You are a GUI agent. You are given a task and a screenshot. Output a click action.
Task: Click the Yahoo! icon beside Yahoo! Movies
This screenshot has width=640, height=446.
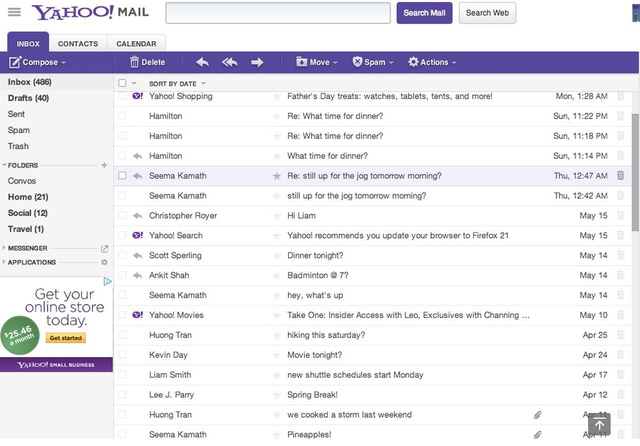(138, 315)
